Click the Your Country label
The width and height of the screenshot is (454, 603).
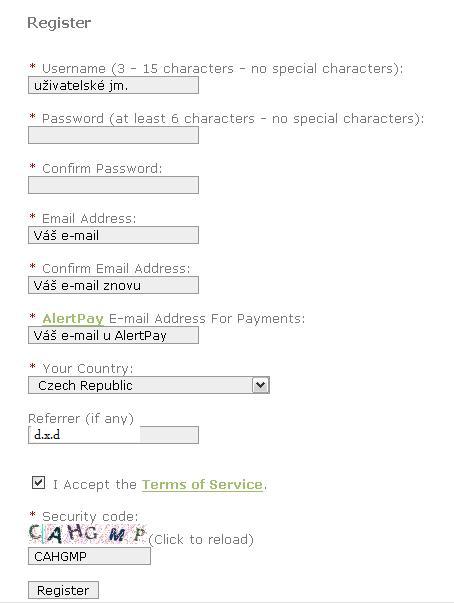(x=88, y=368)
